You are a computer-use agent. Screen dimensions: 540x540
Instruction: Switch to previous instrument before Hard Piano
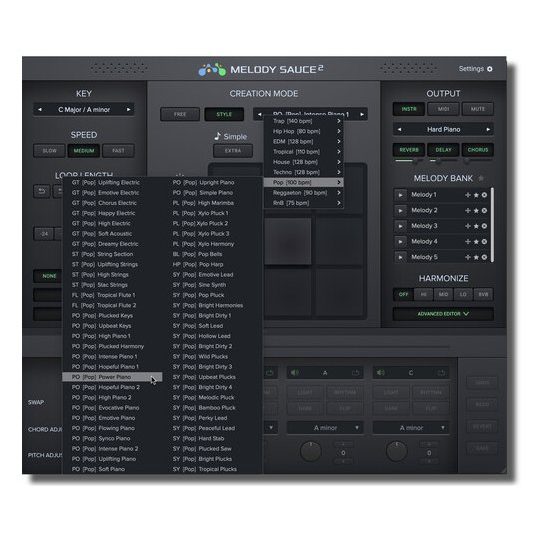tap(399, 129)
